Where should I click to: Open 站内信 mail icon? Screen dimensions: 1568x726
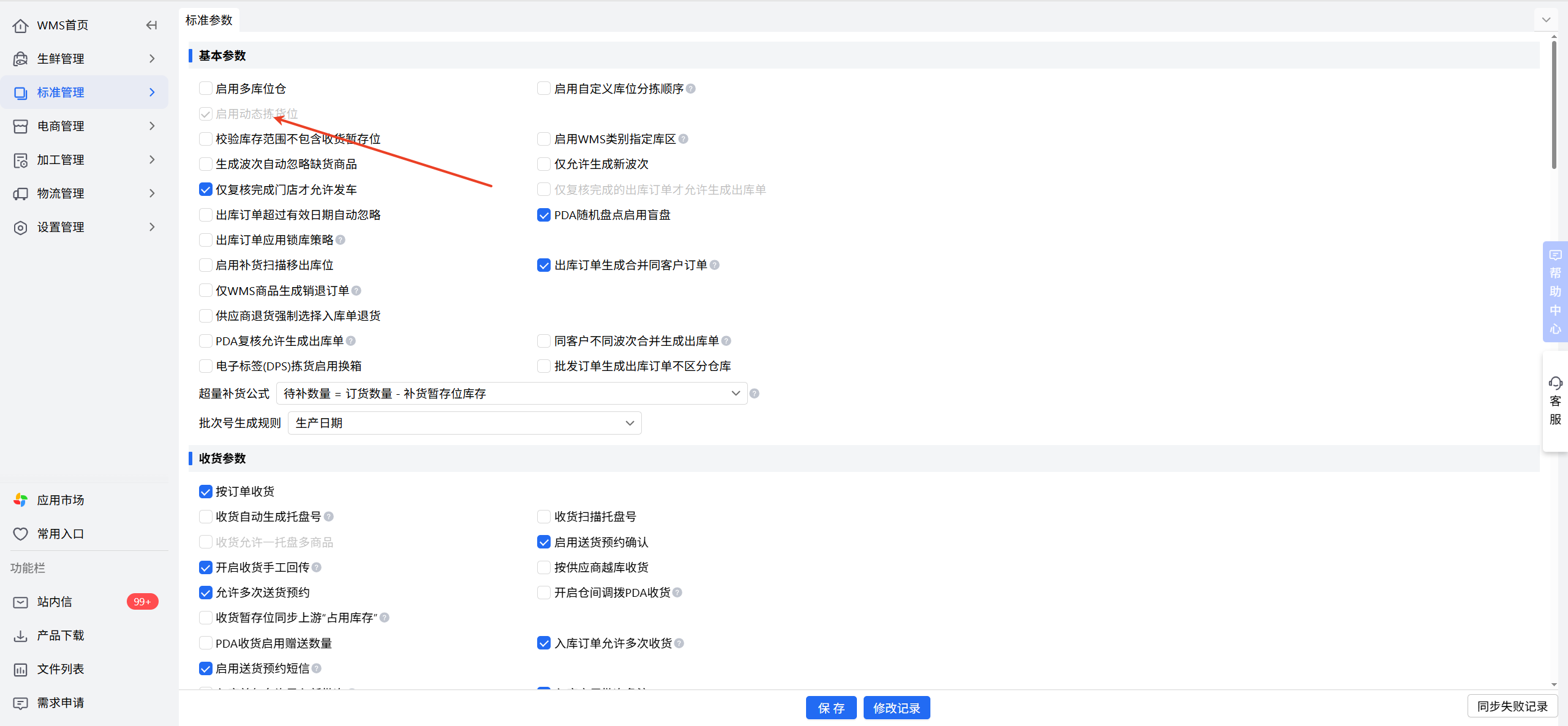[x=20, y=602]
